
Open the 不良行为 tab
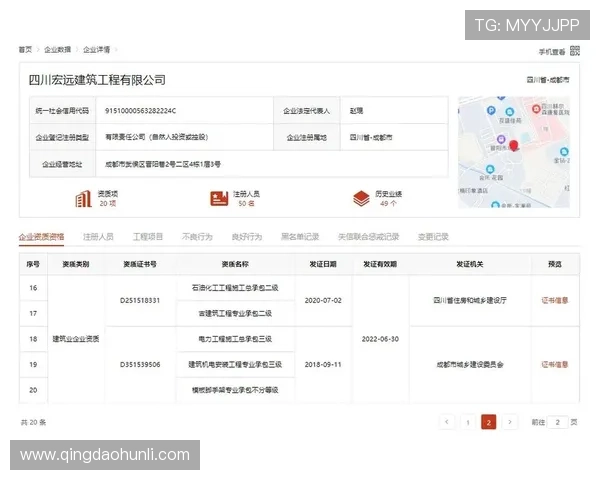click(197, 237)
